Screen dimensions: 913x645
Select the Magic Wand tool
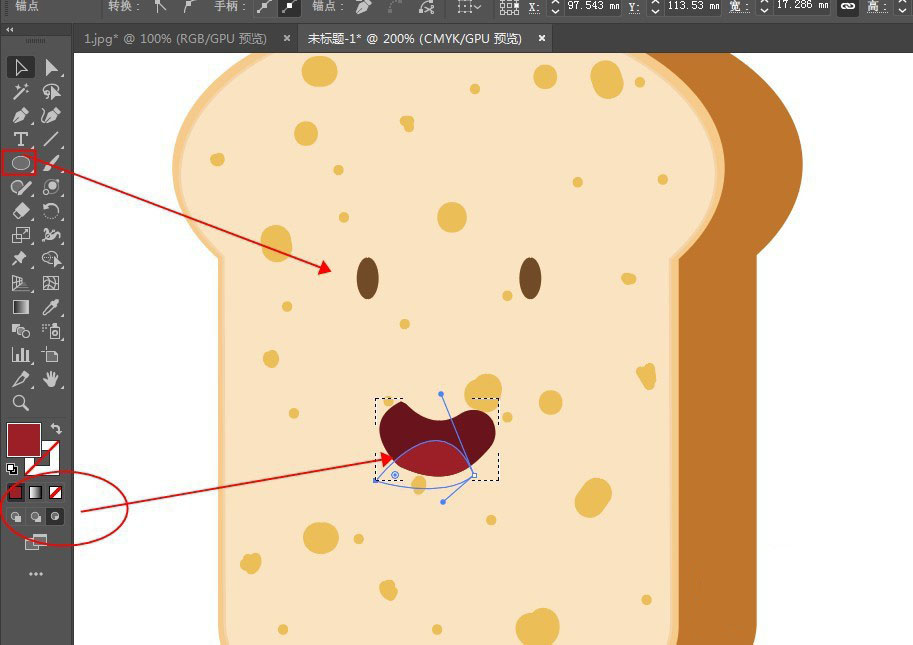[x=21, y=91]
